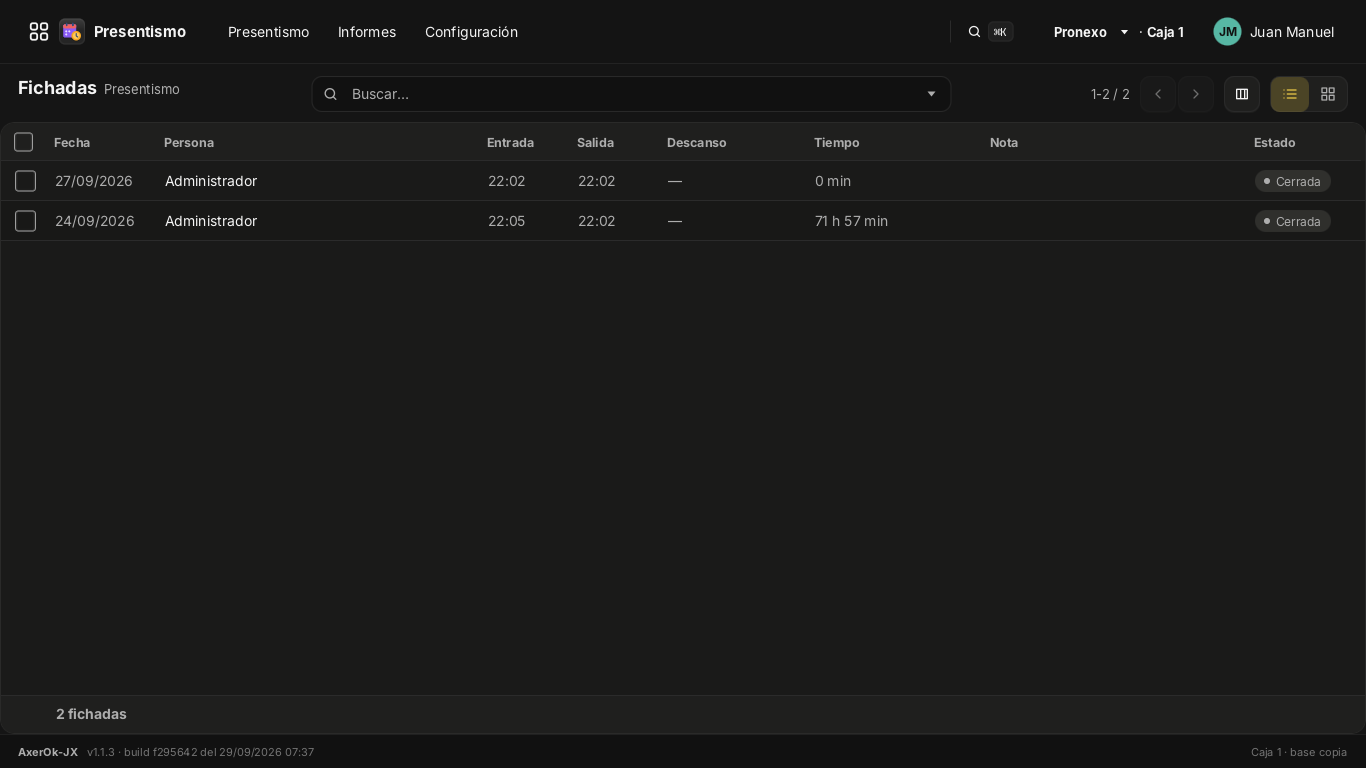Check the 24/09/2026 row checkbox
The width and height of the screenshot is (1366, 768).
tap(26, 221)
